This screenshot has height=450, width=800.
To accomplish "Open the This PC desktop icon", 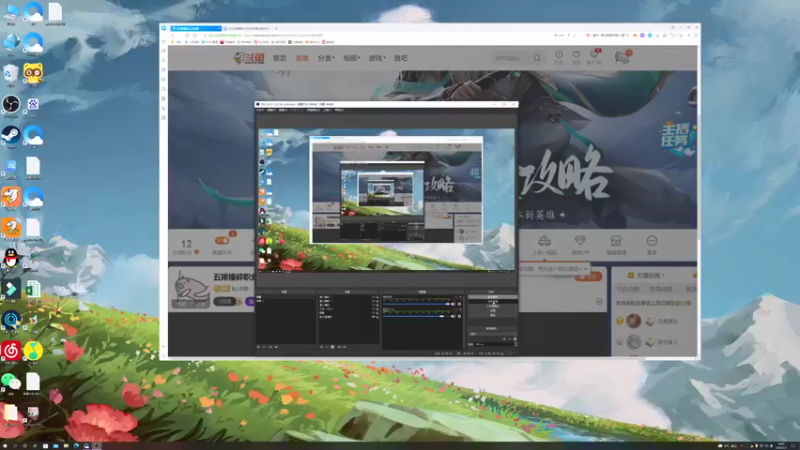I will click(x=11, y=12).
